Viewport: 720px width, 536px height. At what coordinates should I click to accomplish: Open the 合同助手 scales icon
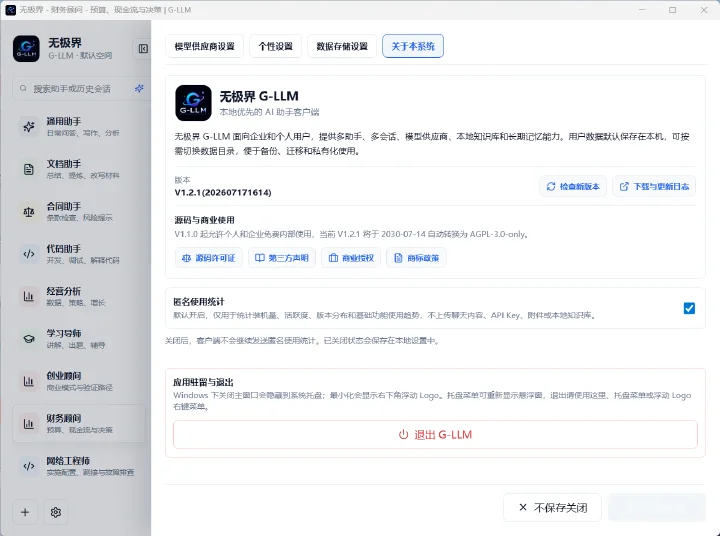click(x=29, y=211)
